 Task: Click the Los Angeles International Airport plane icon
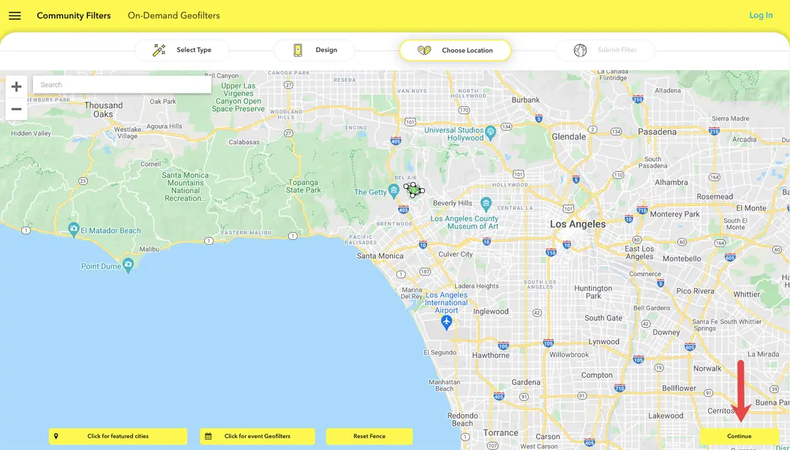pyautogui.click(x=446, y=322)
